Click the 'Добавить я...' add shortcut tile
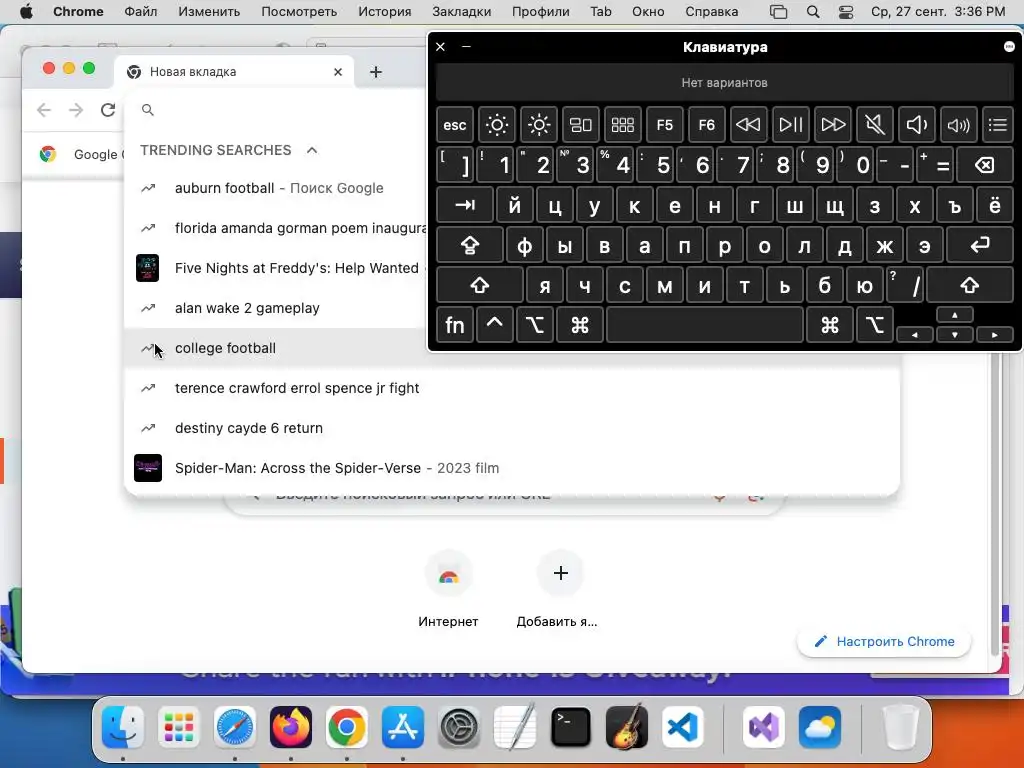This screenshot has height=768, width=1024. [x=557, y=590]
